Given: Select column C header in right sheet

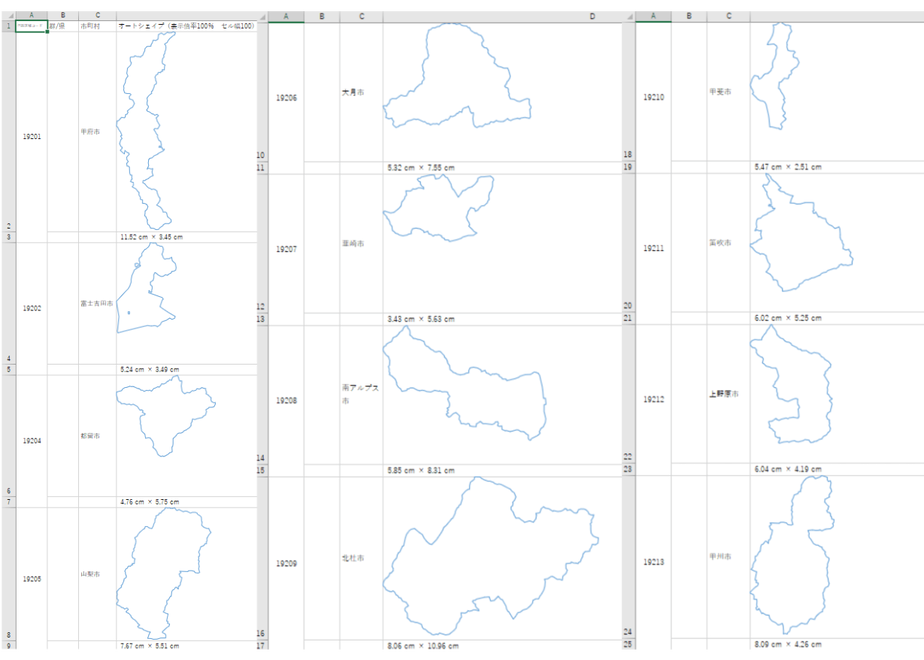Looking at the screenshot, I should (728, 16).
